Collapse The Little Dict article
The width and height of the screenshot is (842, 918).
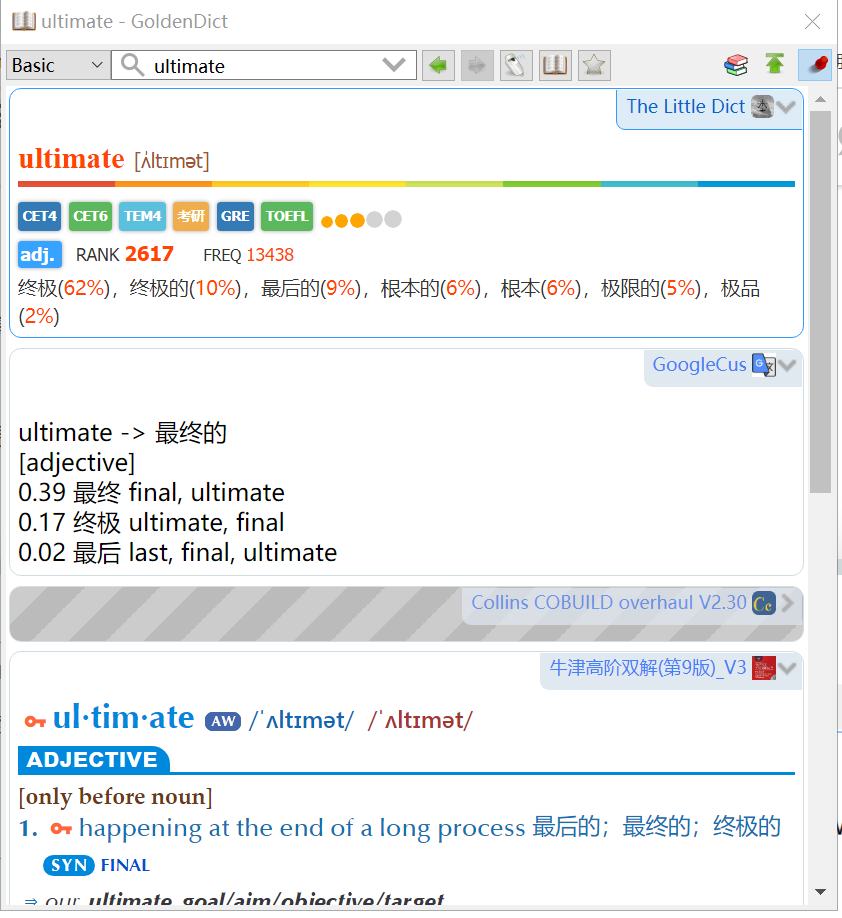tap(787, 107)
